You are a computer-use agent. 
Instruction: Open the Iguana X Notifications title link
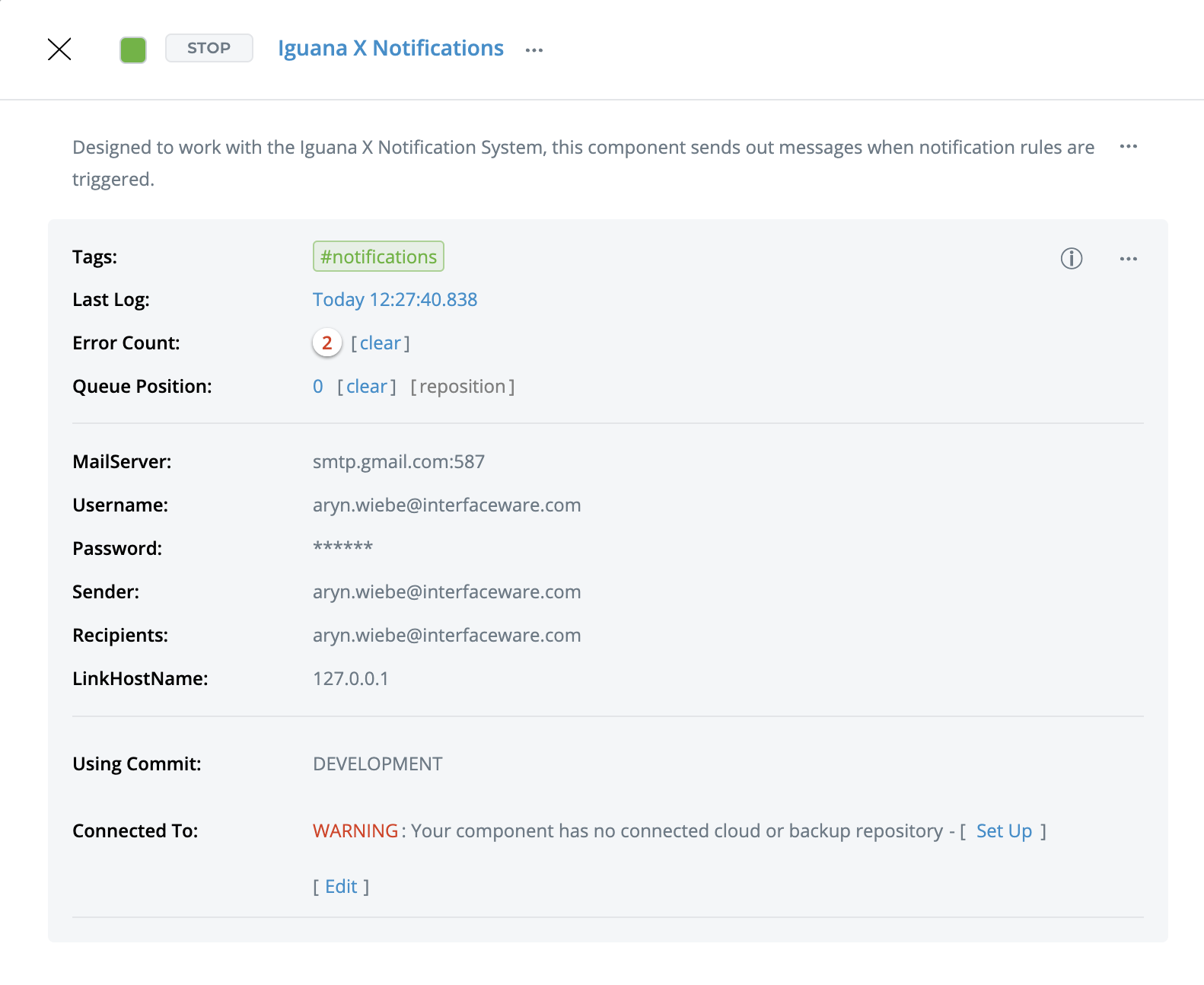390,49
